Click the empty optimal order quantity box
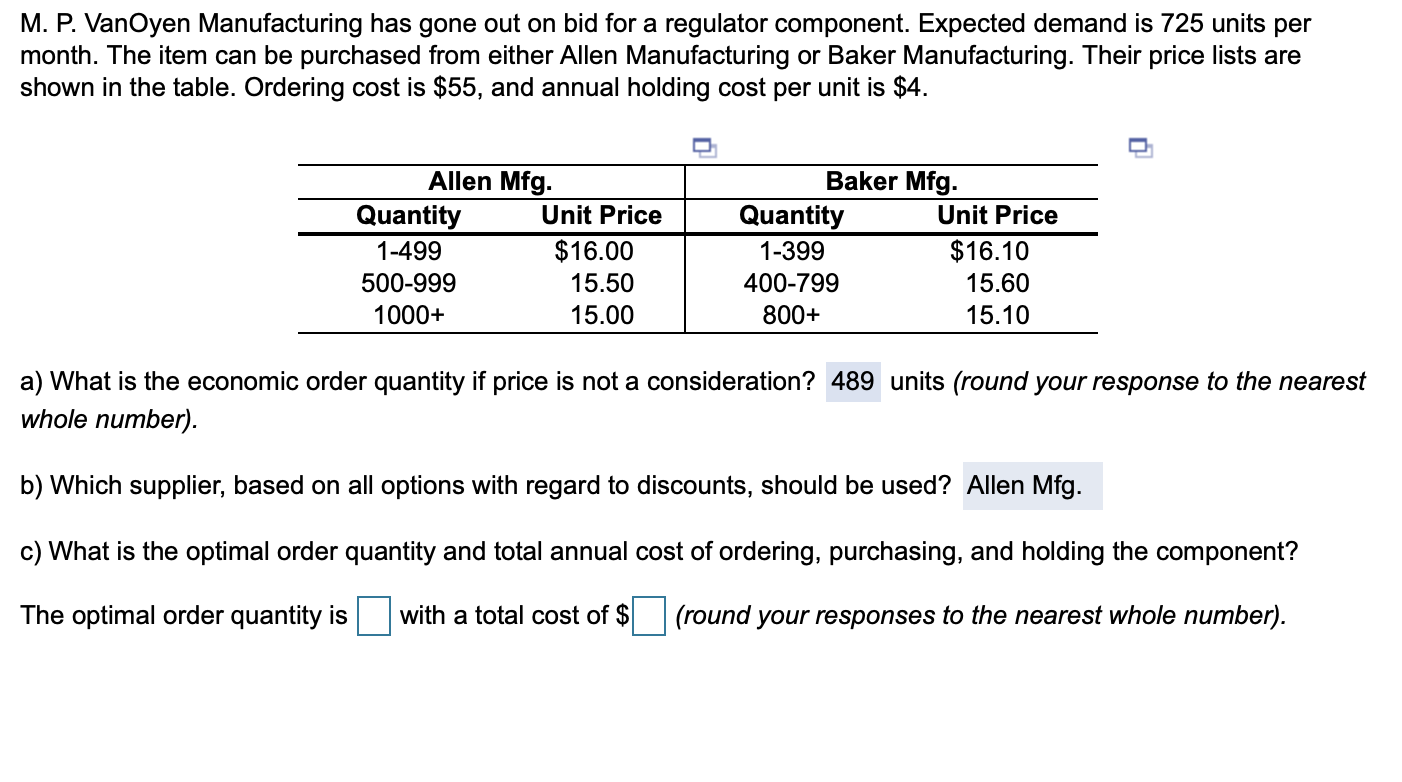1402x782 pixels. pos(371,617)
